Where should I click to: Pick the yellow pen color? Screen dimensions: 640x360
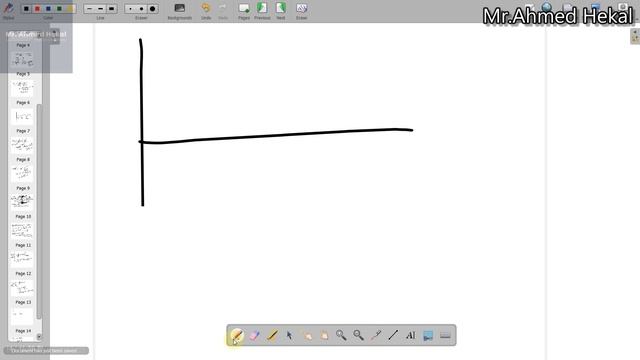[x=70, y=9]
